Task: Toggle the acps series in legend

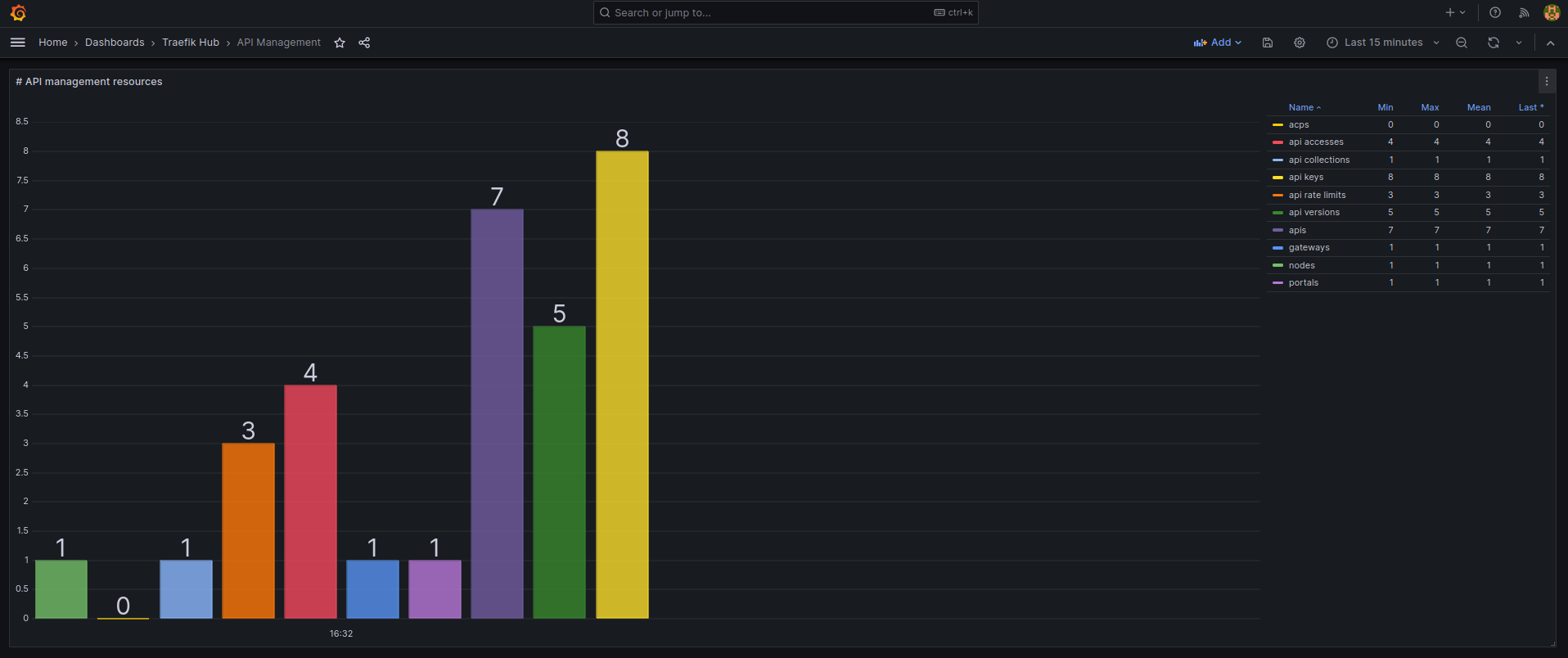Action: tap(1299, 125)
